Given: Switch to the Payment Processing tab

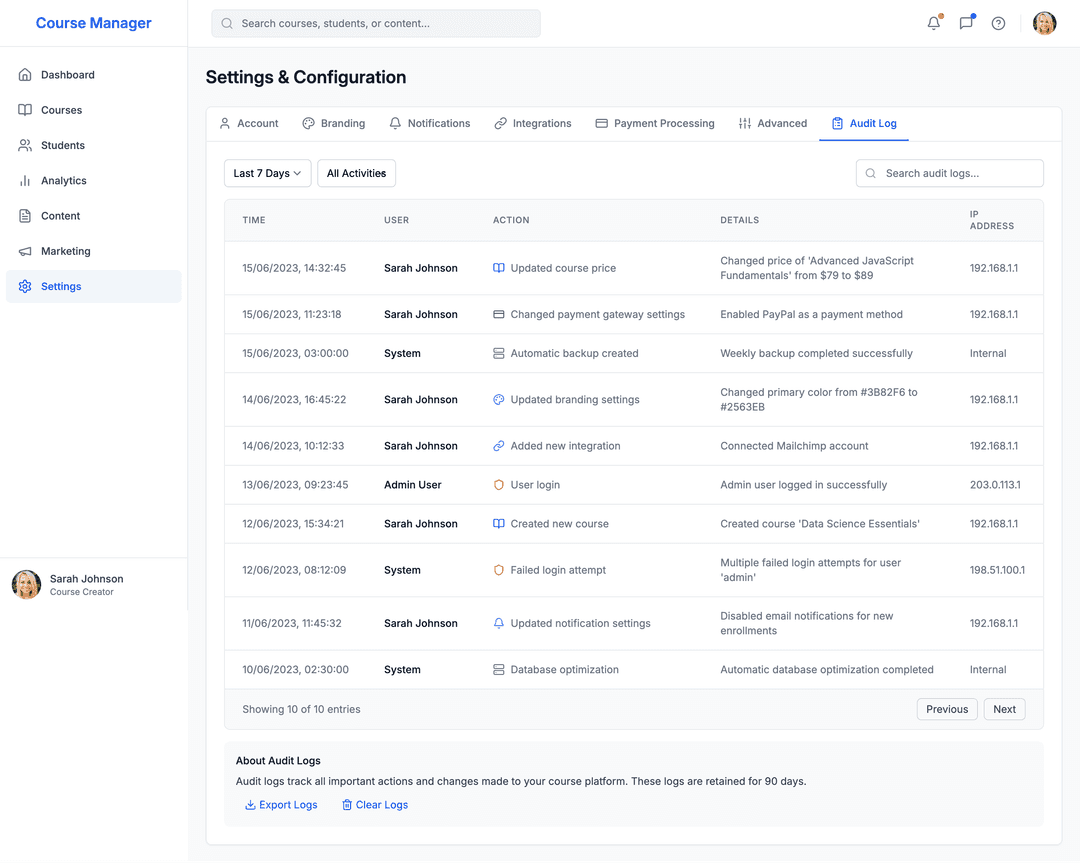Looking at the screenshot, I should point(655,123).
